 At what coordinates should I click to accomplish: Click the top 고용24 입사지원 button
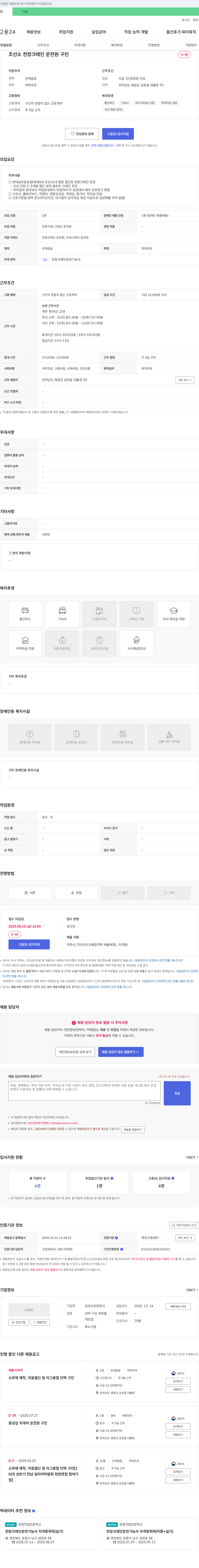pyautogui.click(x=118, y=134)
